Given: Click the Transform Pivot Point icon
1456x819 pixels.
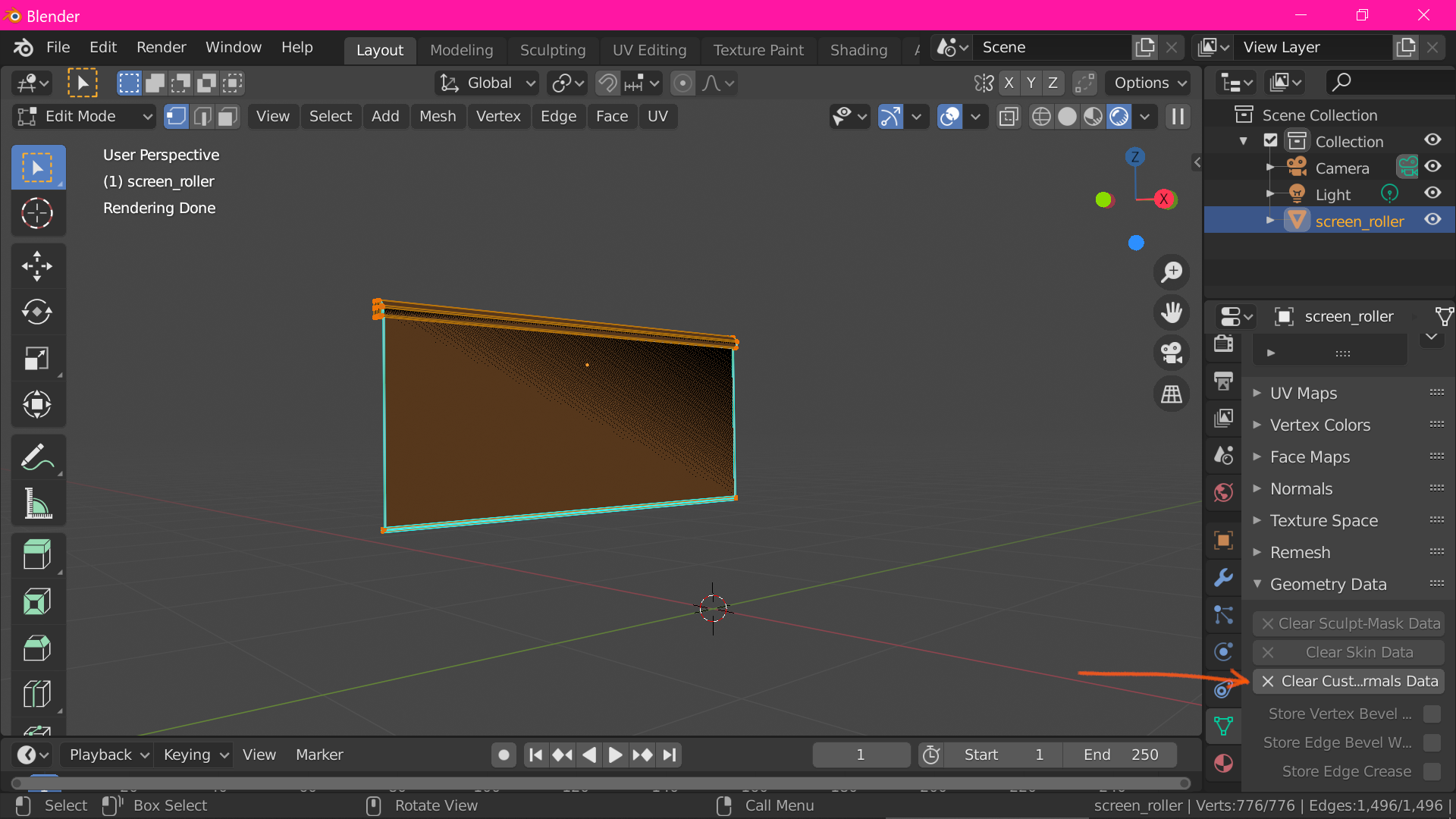Looking at the screenshot, I should pos(562,83).
